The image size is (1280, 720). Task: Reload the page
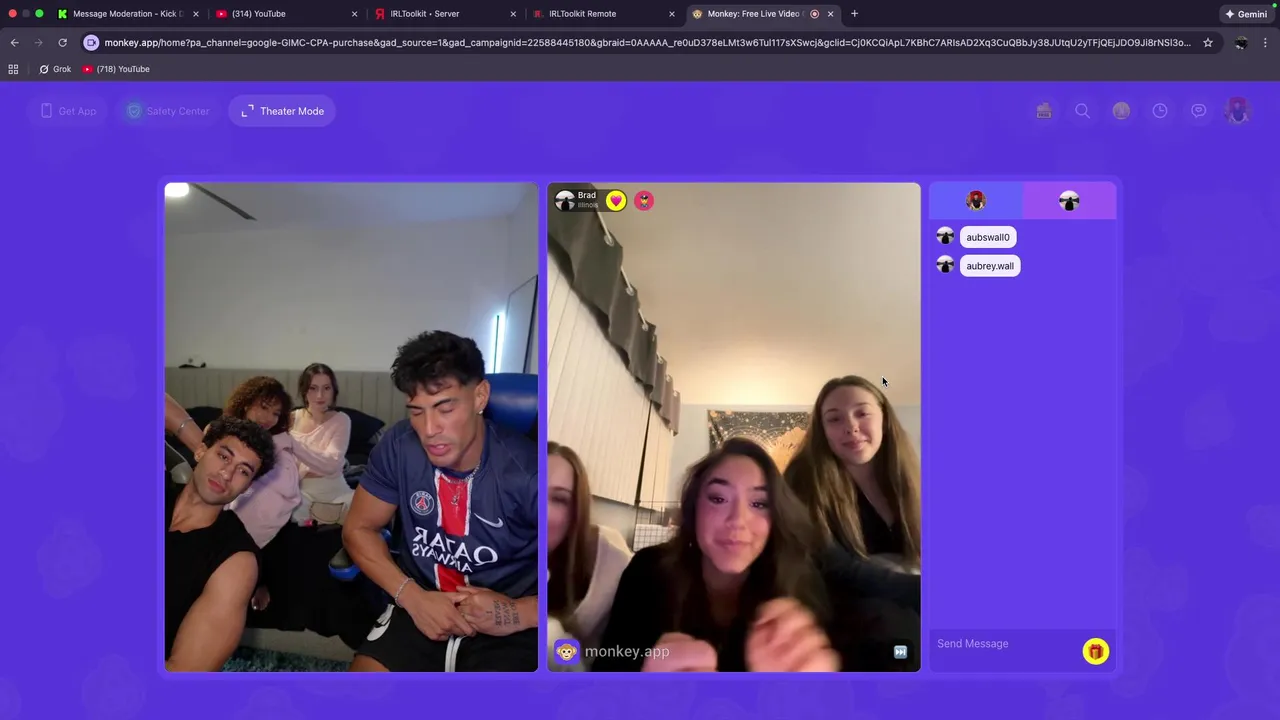[62, 43]
